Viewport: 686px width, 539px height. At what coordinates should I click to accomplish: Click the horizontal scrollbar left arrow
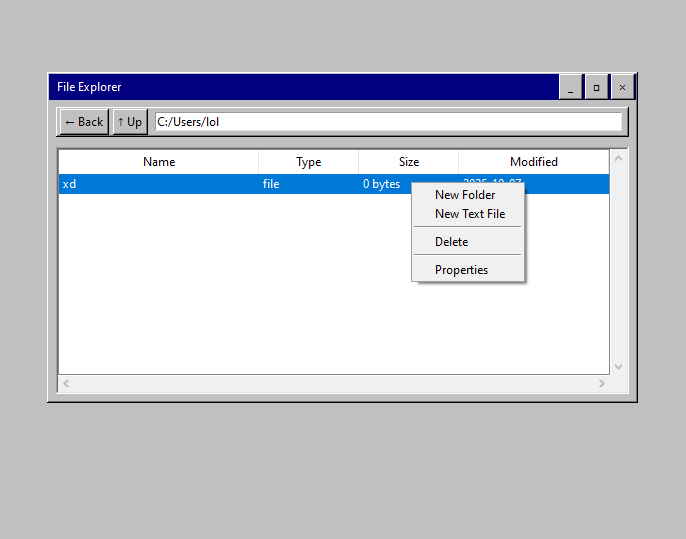pyautogui.click(x=66, y=384)
